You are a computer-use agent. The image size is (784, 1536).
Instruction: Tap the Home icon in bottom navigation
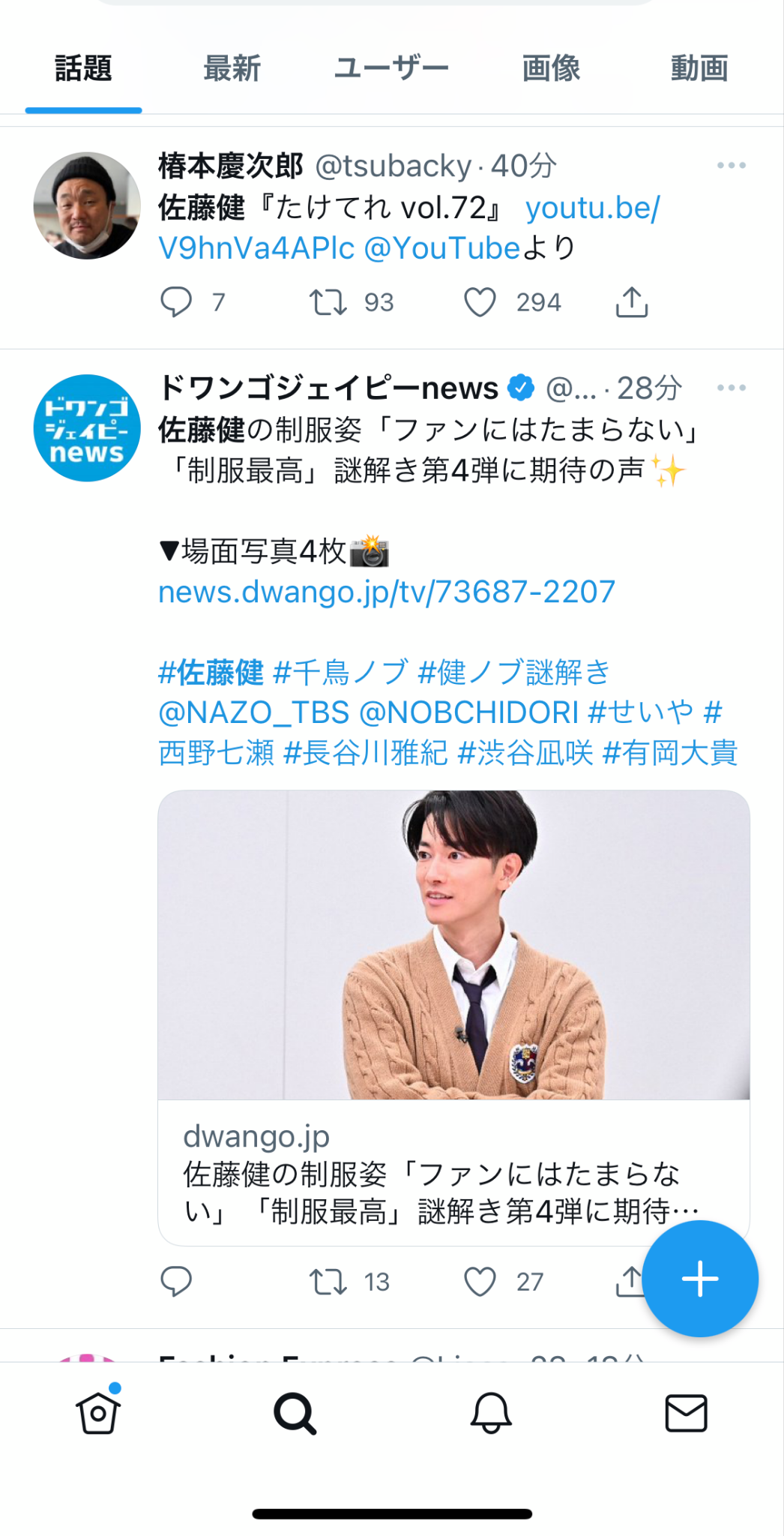(98, 1411)
